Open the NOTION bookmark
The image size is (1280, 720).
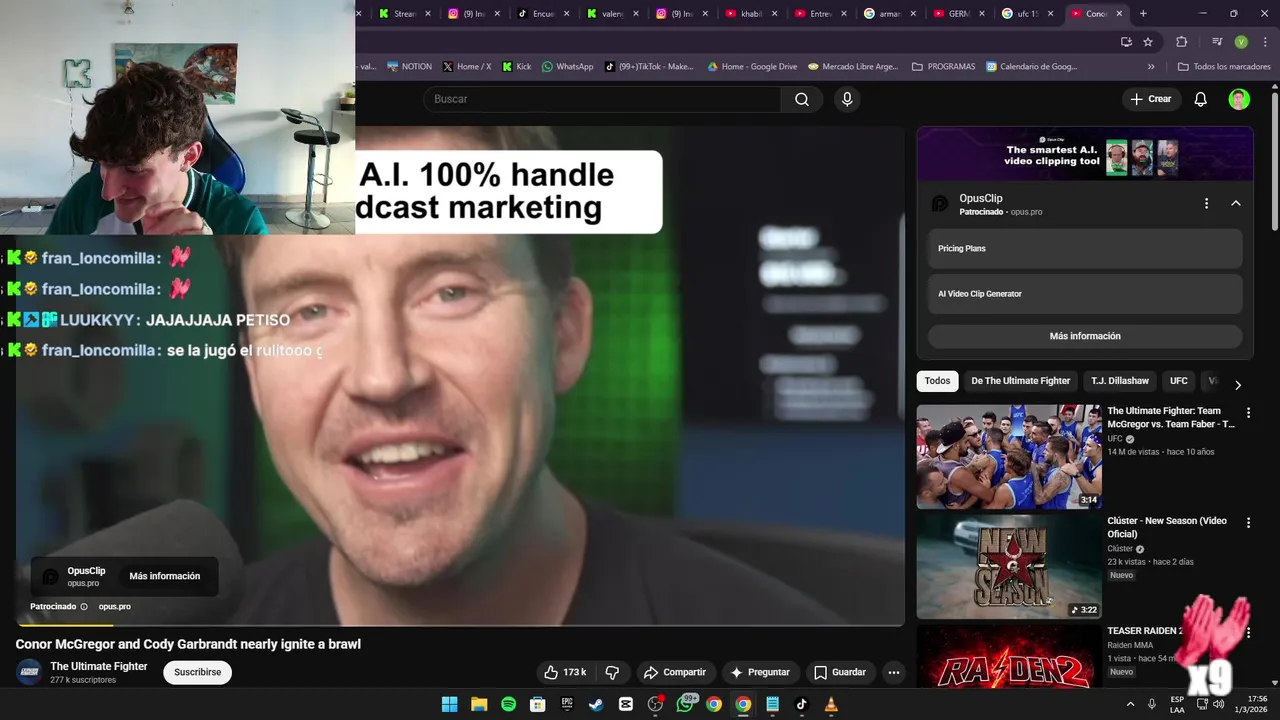coord(409,67)
